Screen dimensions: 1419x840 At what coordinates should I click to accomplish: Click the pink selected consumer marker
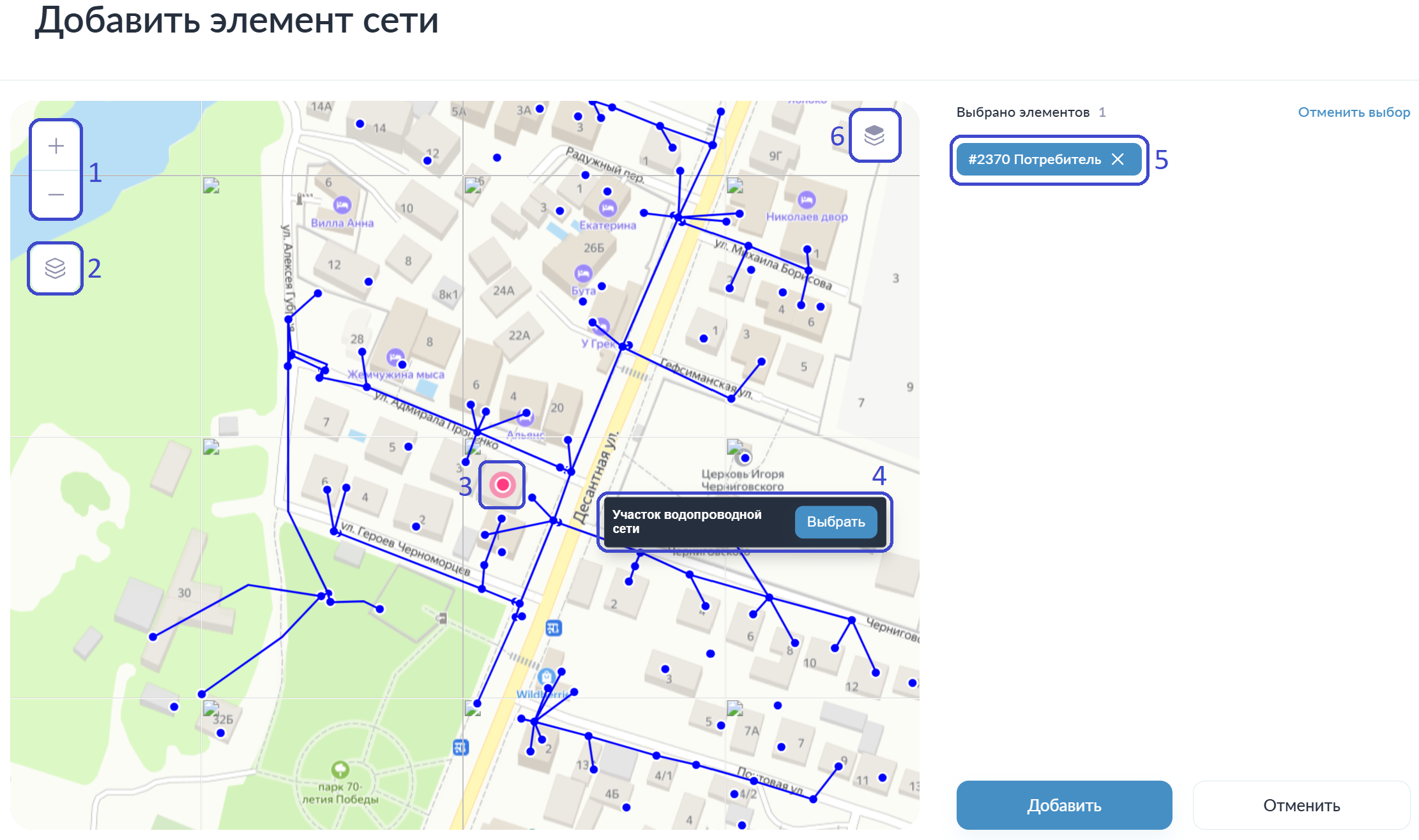point(503,485)
